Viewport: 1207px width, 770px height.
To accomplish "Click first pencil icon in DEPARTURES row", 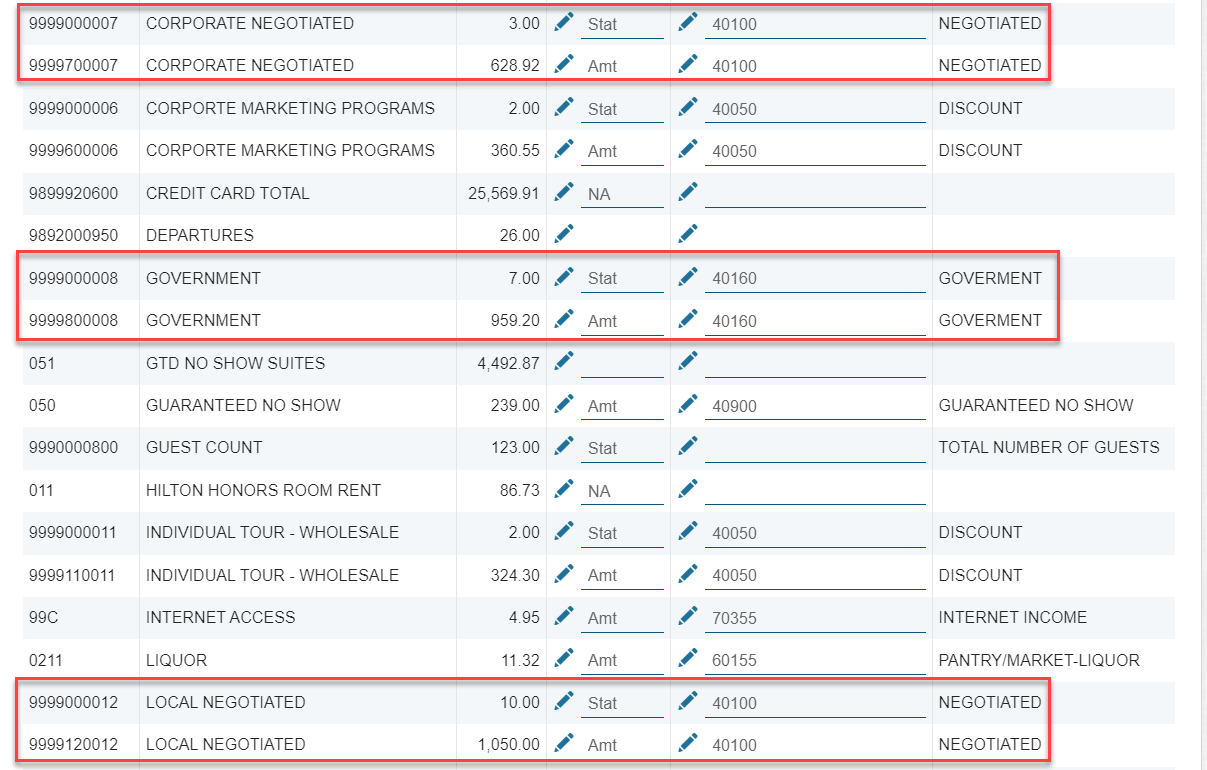I will pos(564,234).
